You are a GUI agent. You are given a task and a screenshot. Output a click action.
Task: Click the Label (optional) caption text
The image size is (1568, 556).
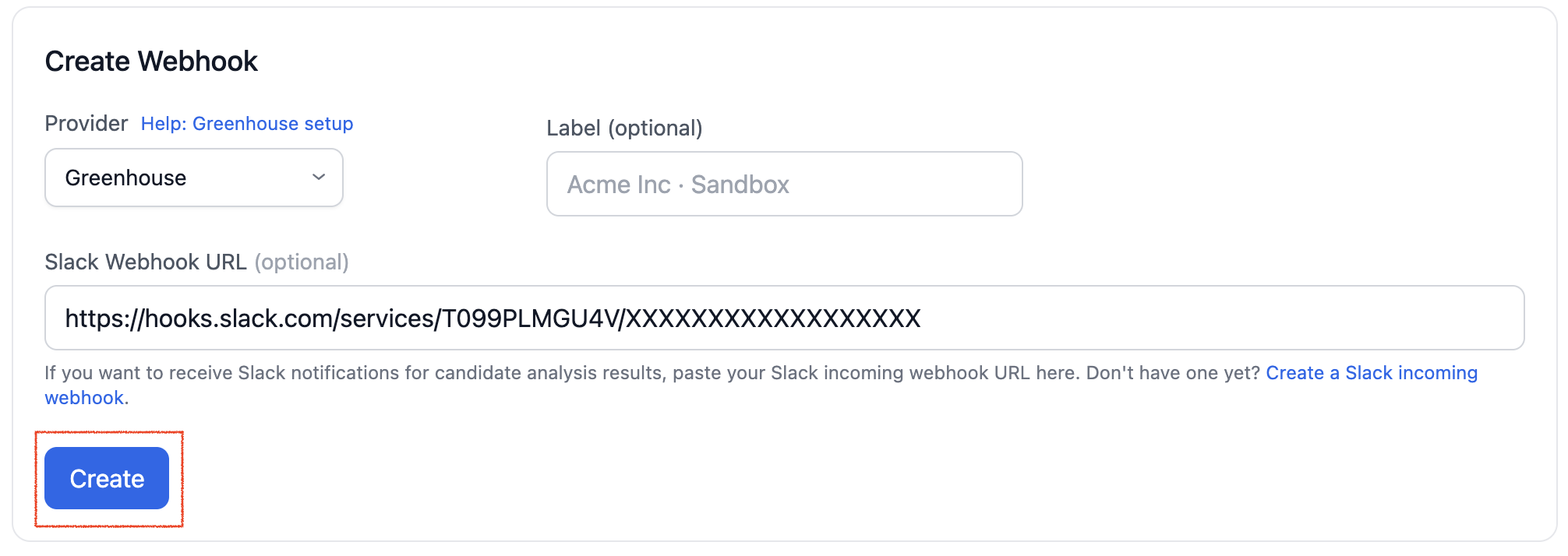[x=624, y=128]
